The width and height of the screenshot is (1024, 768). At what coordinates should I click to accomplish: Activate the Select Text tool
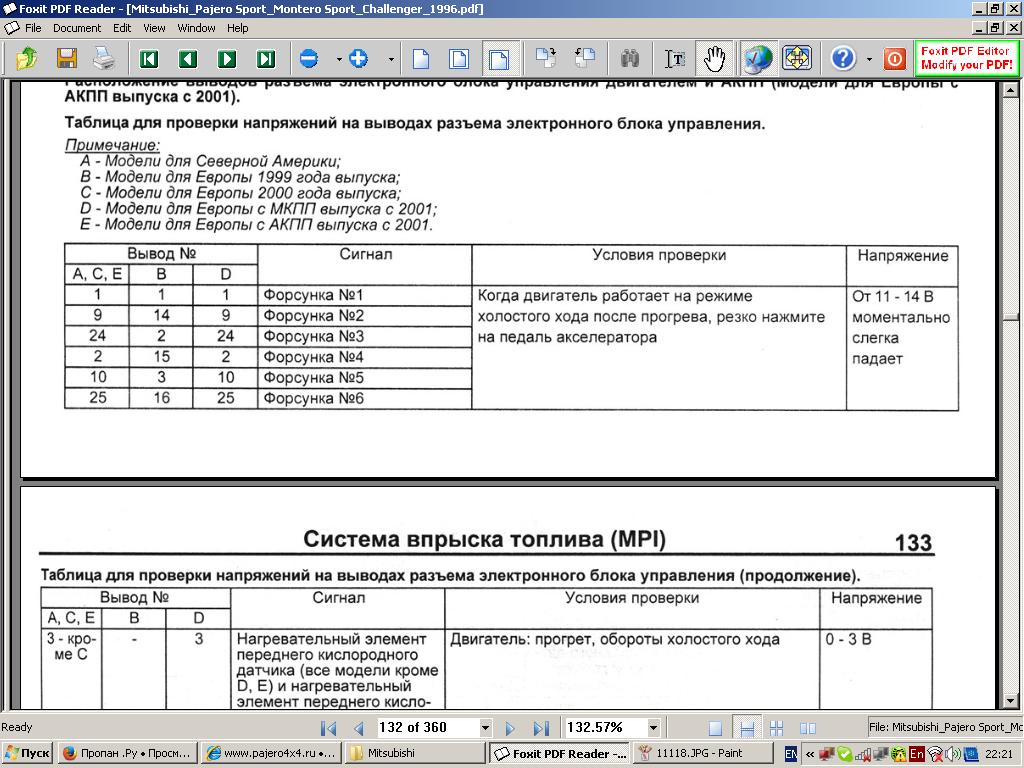tap(676, 59)
